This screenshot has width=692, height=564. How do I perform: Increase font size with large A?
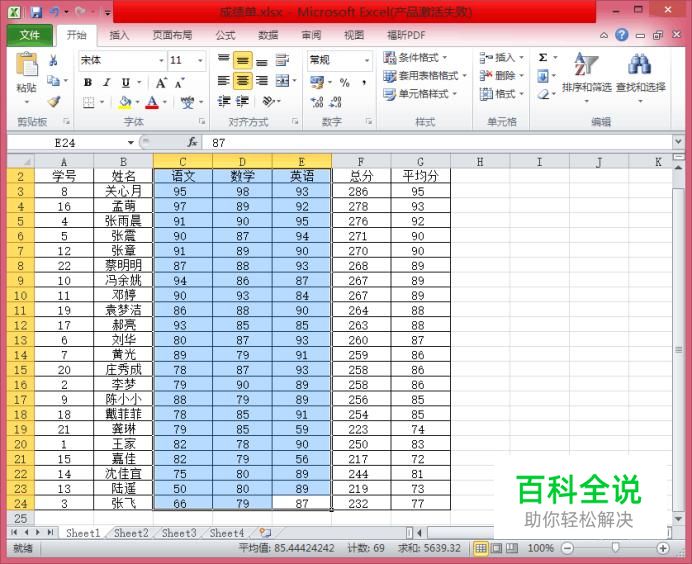click(161, 82)
